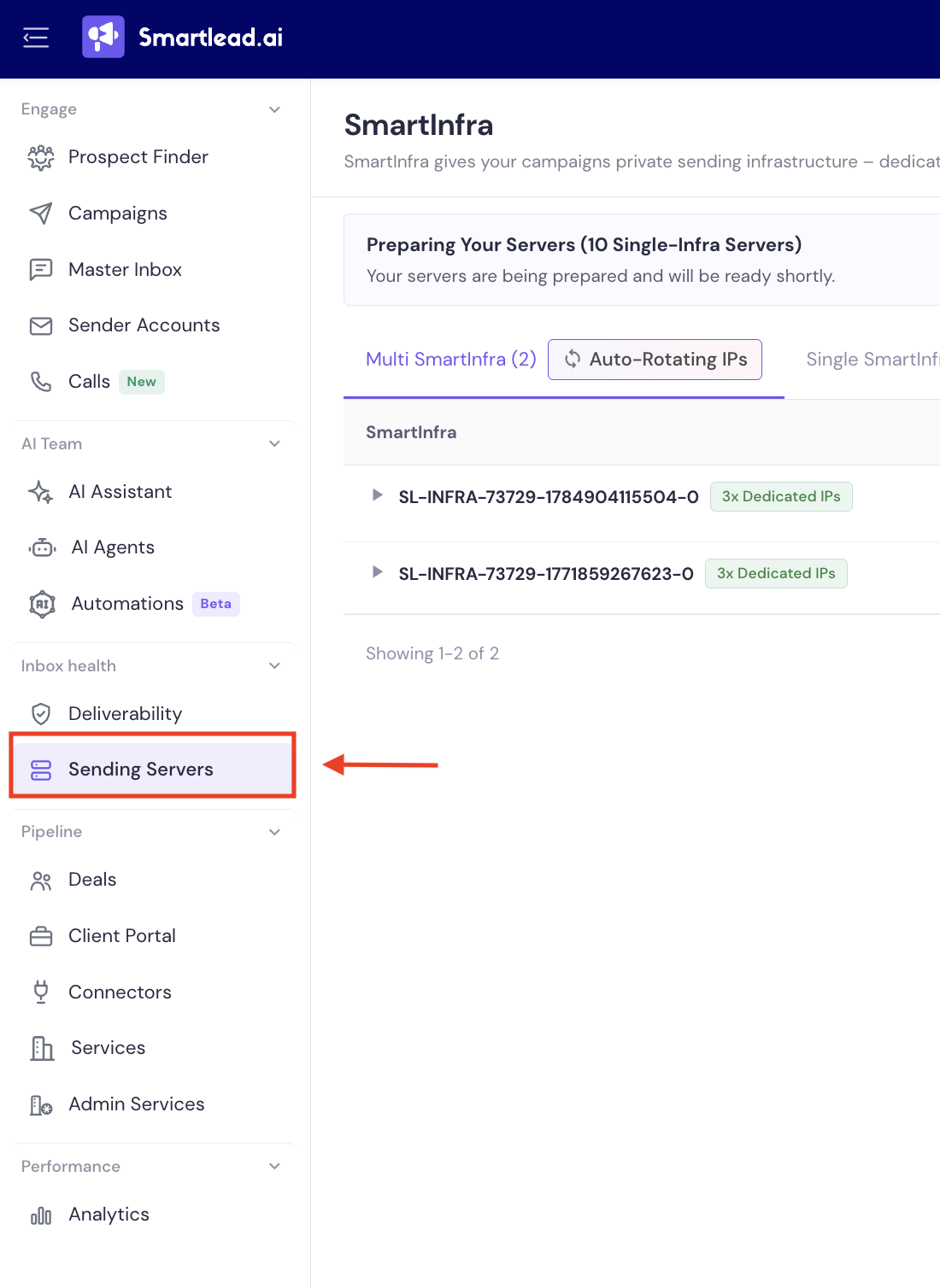Screen dimensions: 940x1288
Task: Open the Campaigns paper plane icon
Action: coord(41,214)
